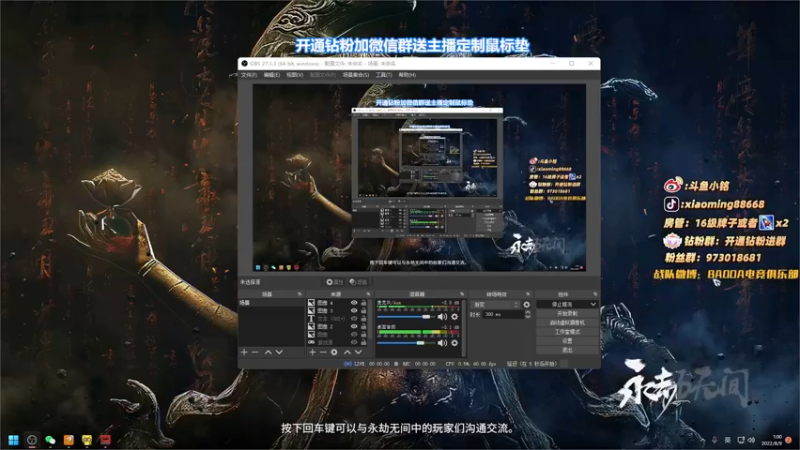The height and width of the screenshot is (450, 800).
Task: Open the scene transition type dropdown
Action: click(495, 305)
